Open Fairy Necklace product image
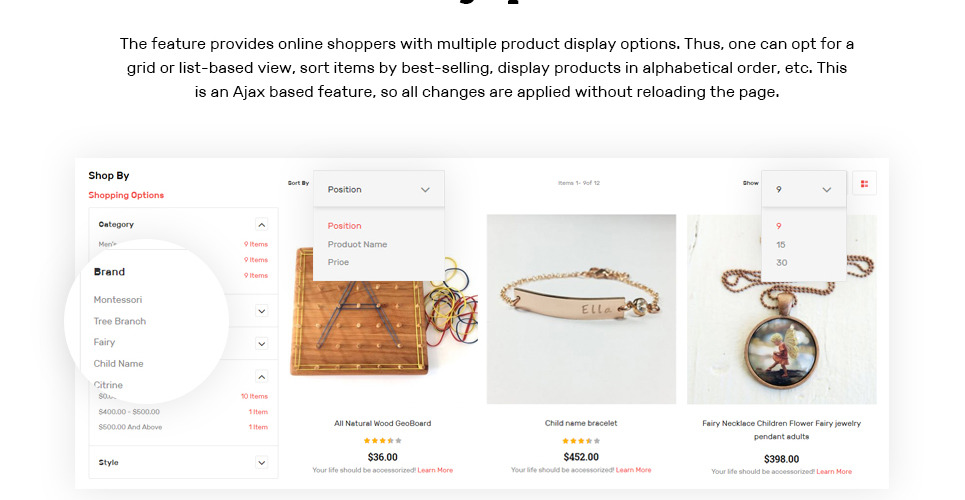The image size is (965, 500). point(781,309)
